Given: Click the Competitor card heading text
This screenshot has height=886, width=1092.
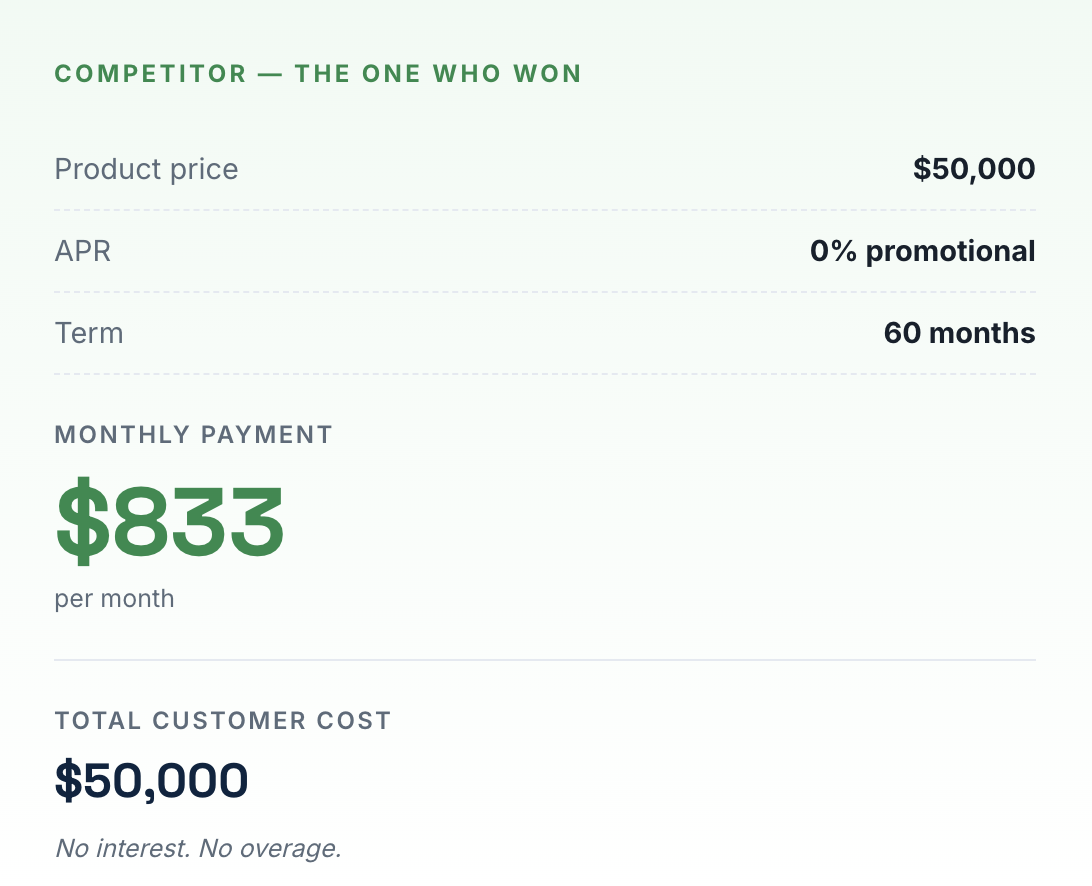Looking at the screenshot, I should (318, 74).
